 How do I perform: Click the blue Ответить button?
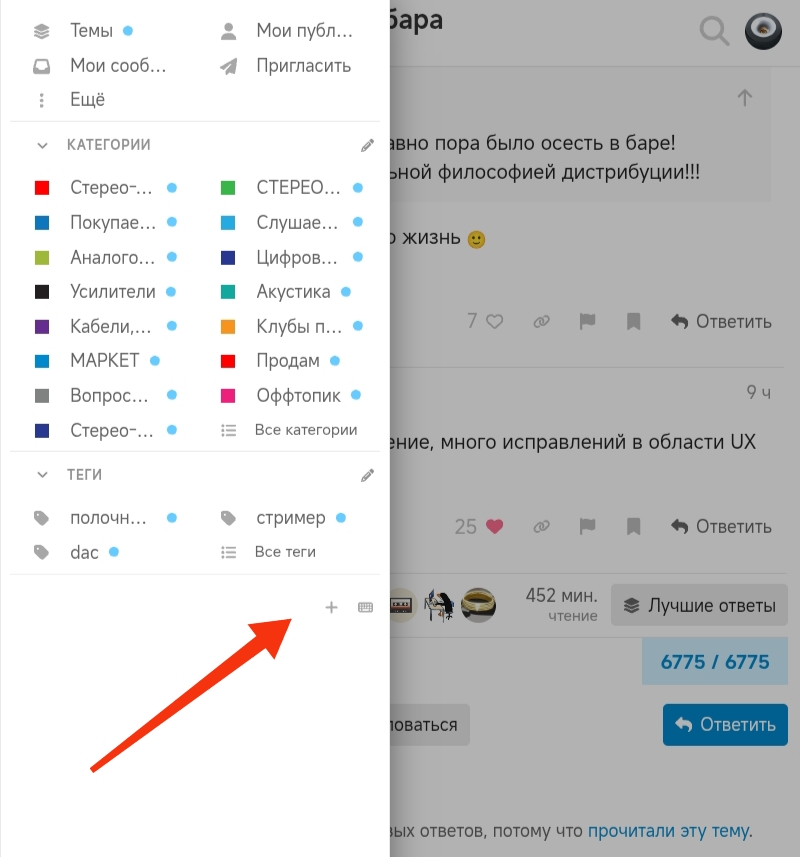[x=725, y=725]
